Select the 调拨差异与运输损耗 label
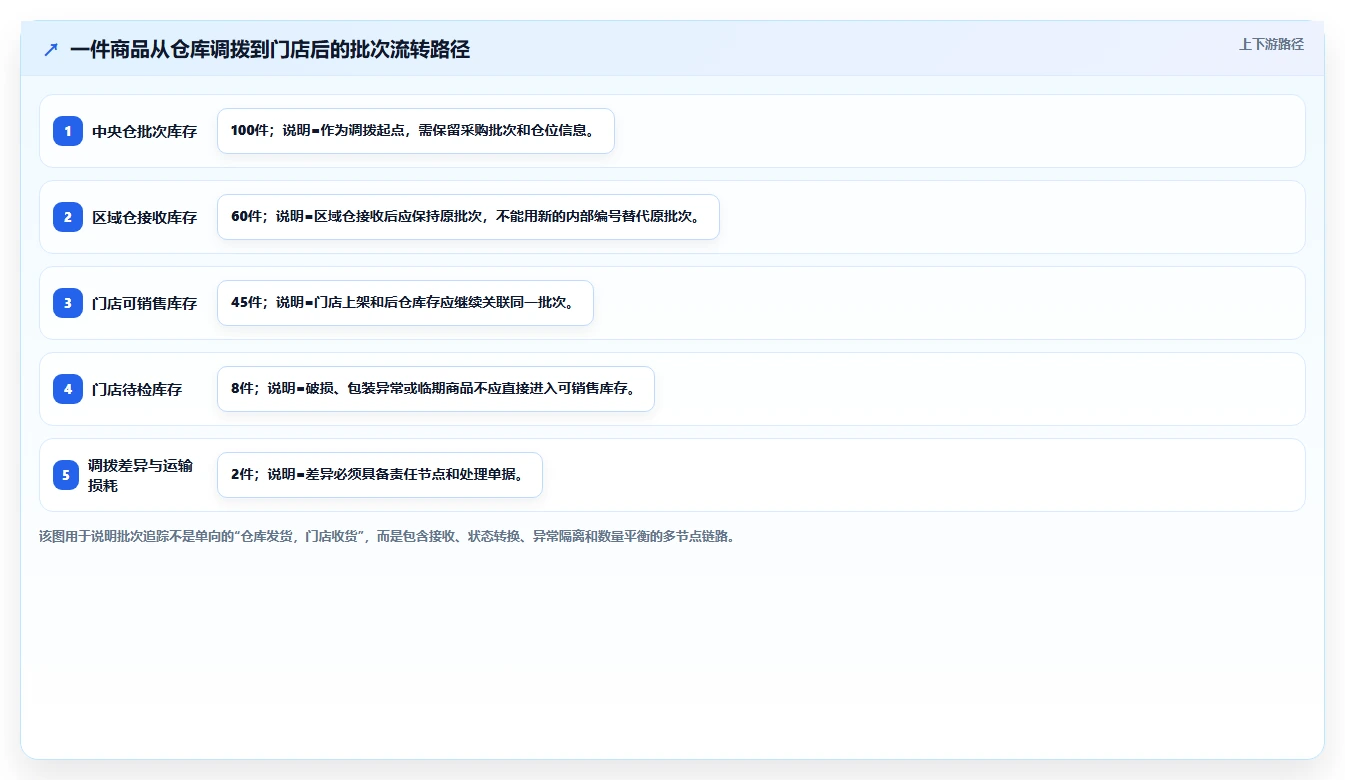 click(140, 475)
